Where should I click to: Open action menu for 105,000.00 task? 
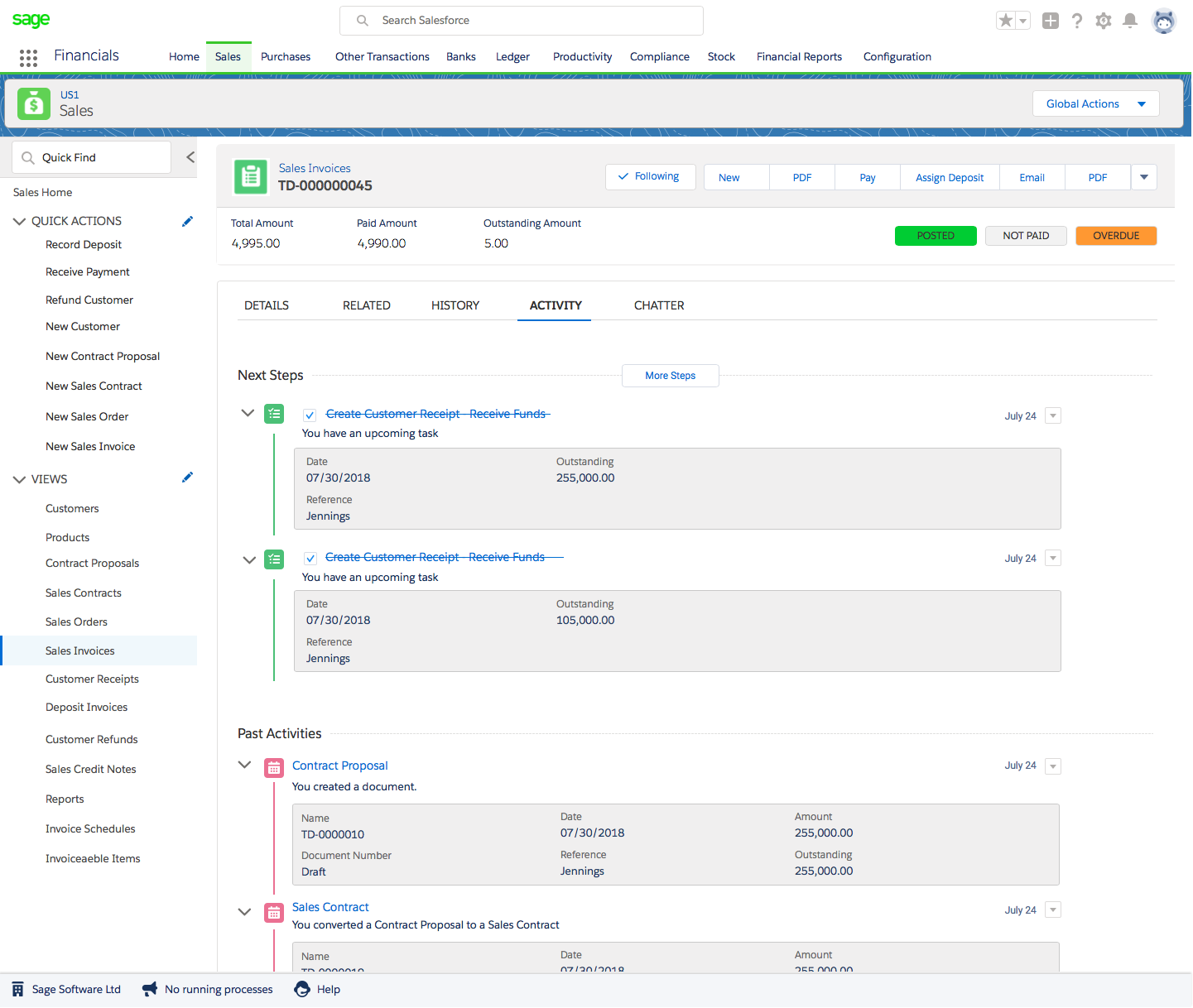point(1053,558)
